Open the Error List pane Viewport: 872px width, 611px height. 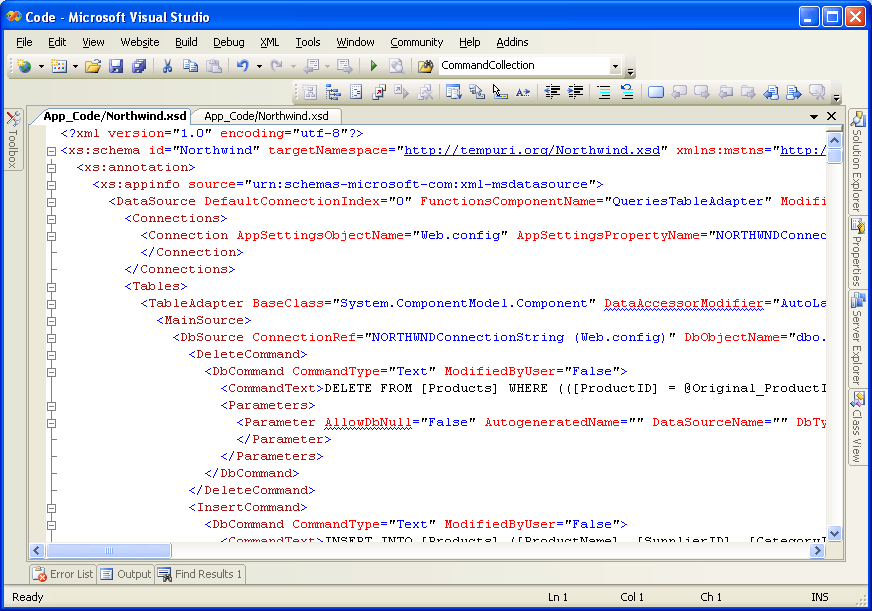[62, 573]
